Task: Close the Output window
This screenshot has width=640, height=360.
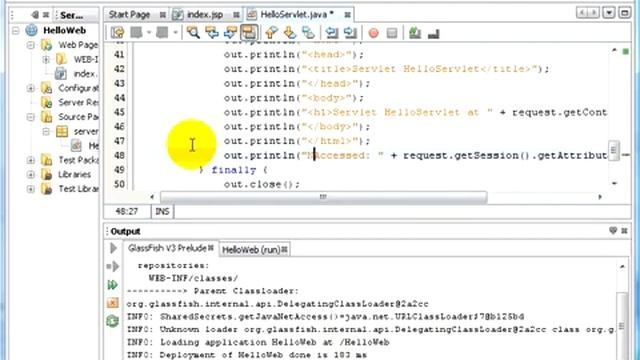Action: pyautogui.click(x=624, y=231)
